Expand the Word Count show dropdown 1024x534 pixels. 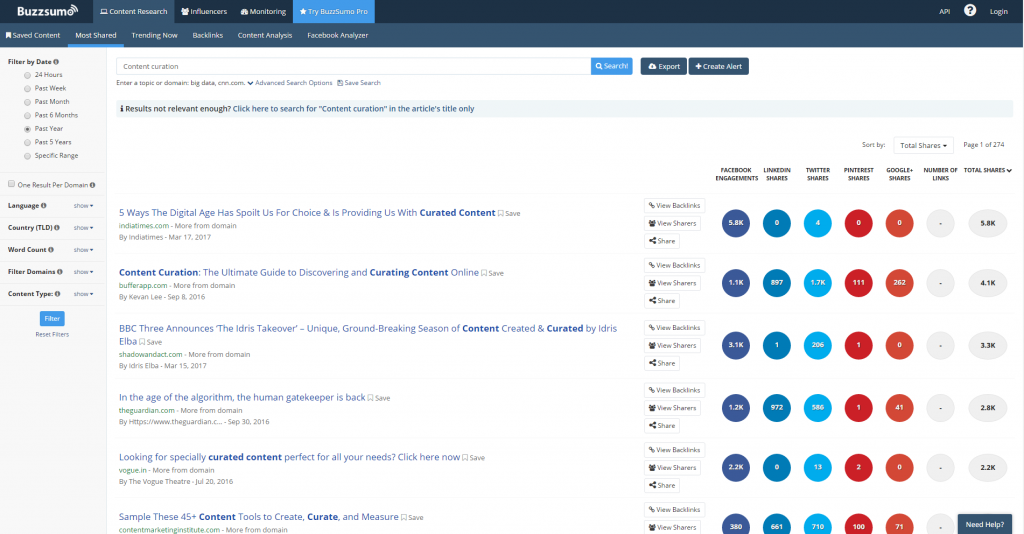83,250
